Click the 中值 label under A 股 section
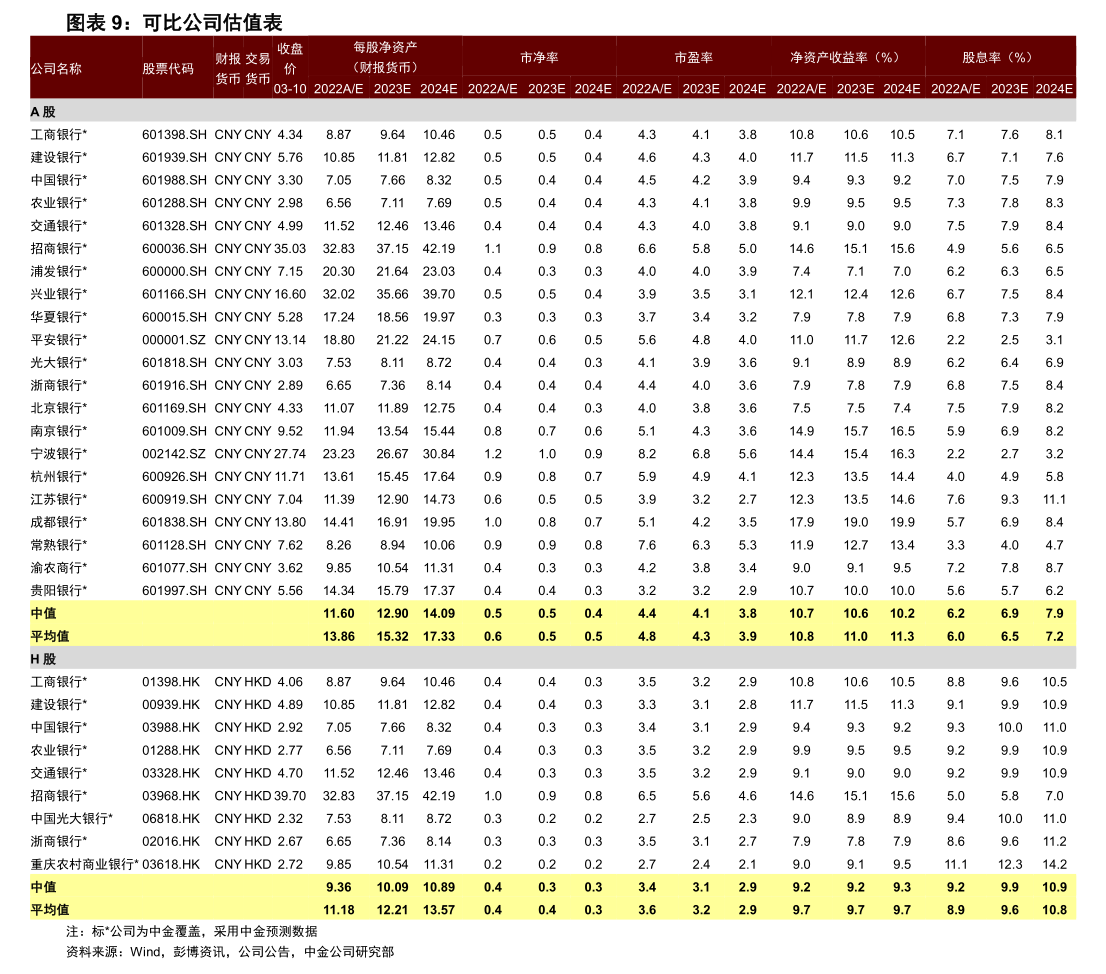 pos(43,613)
